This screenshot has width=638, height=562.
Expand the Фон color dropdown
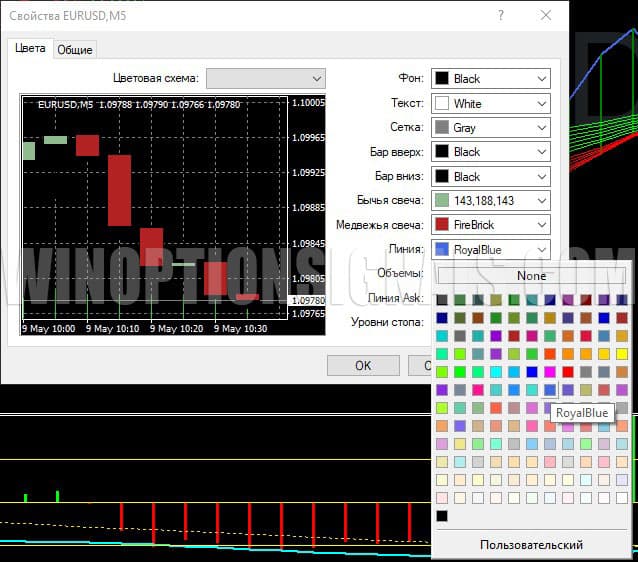[490, 78]
